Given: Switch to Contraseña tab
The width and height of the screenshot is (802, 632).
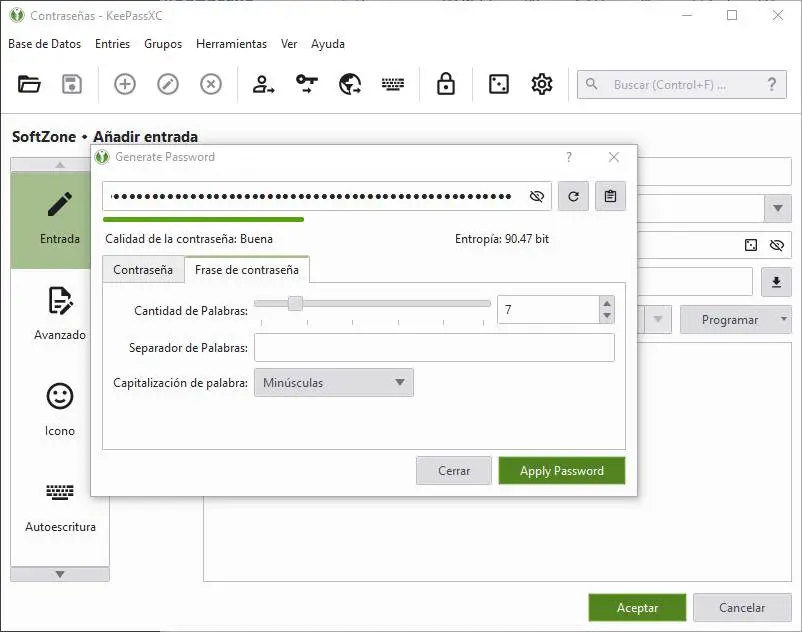Looking at the screenshot, I should click(x=143, y=269).
